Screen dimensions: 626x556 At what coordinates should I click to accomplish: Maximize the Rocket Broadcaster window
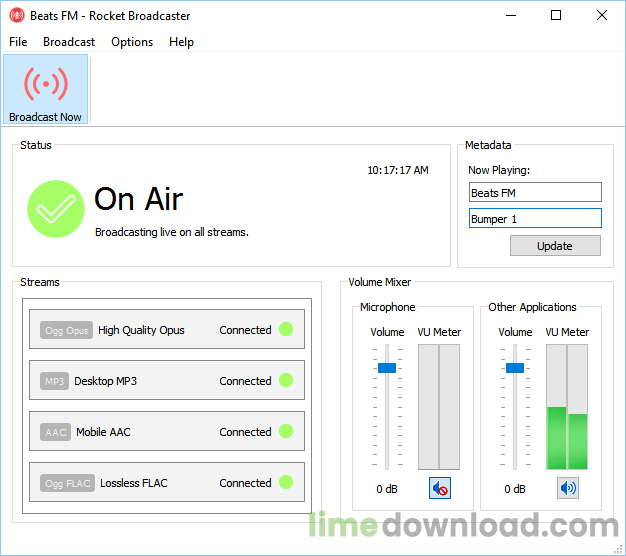[x=556, y=16]
